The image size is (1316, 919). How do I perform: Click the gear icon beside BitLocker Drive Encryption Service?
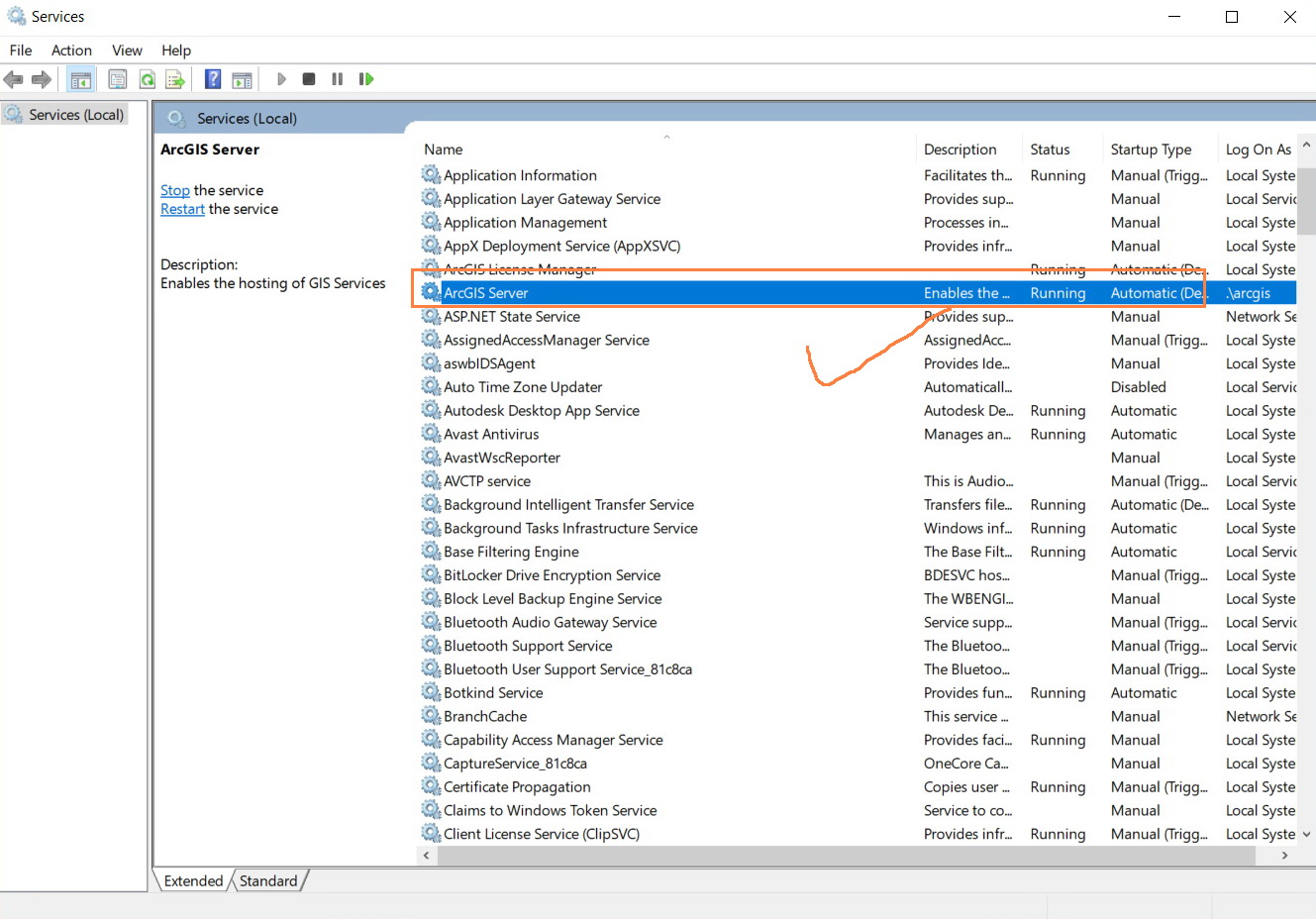click(431, 575)
